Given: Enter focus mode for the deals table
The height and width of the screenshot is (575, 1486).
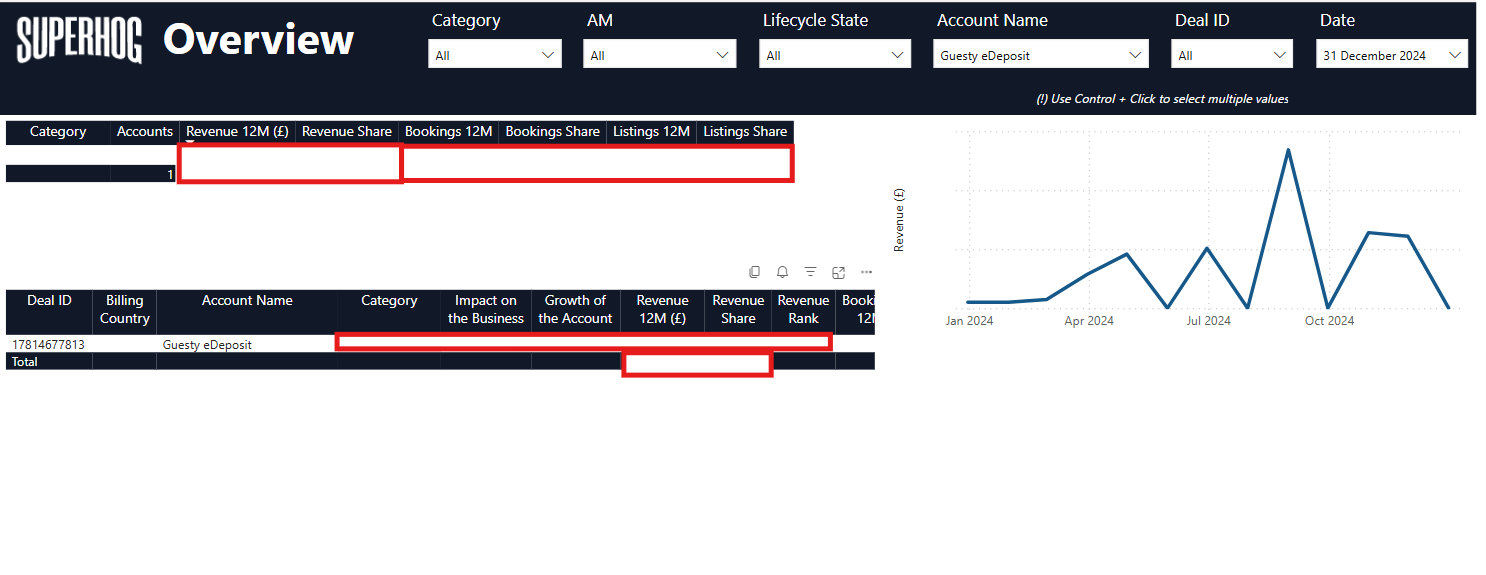Looking at the screenshot, I should tap(839, 272).
